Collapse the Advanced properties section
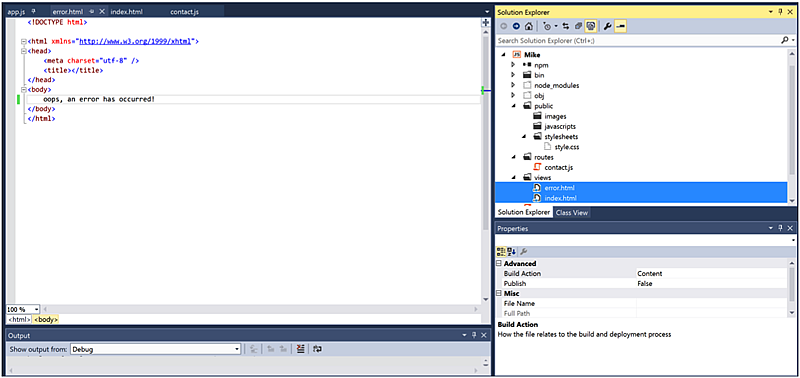This screenshot has height=378, width=800. pyautogui.click(x=499, y=264)
